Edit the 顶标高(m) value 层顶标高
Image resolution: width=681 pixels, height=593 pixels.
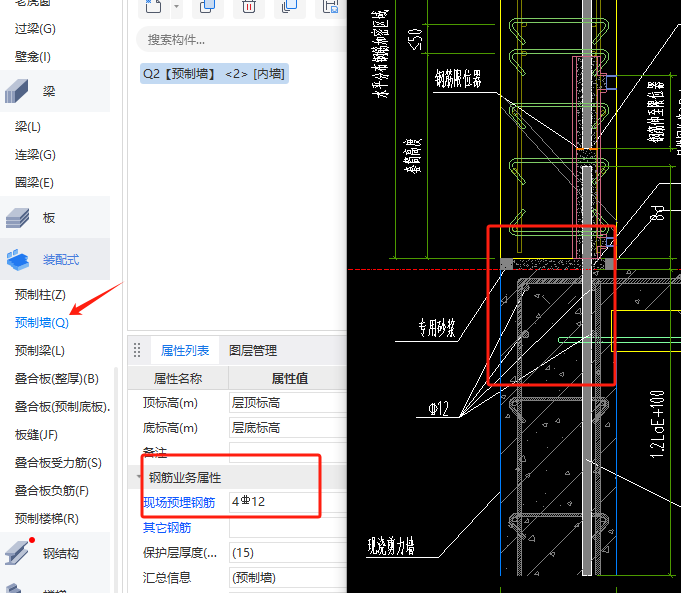tap(288, 403)
